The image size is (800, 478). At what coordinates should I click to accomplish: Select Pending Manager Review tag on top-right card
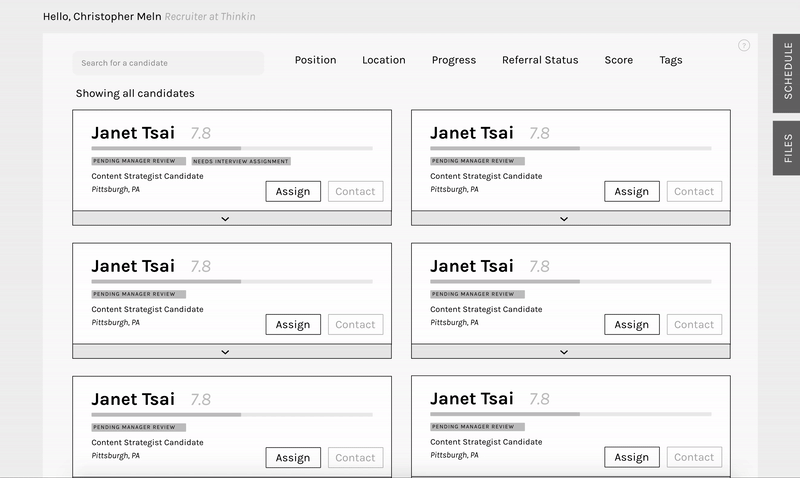tap(477, 161)
